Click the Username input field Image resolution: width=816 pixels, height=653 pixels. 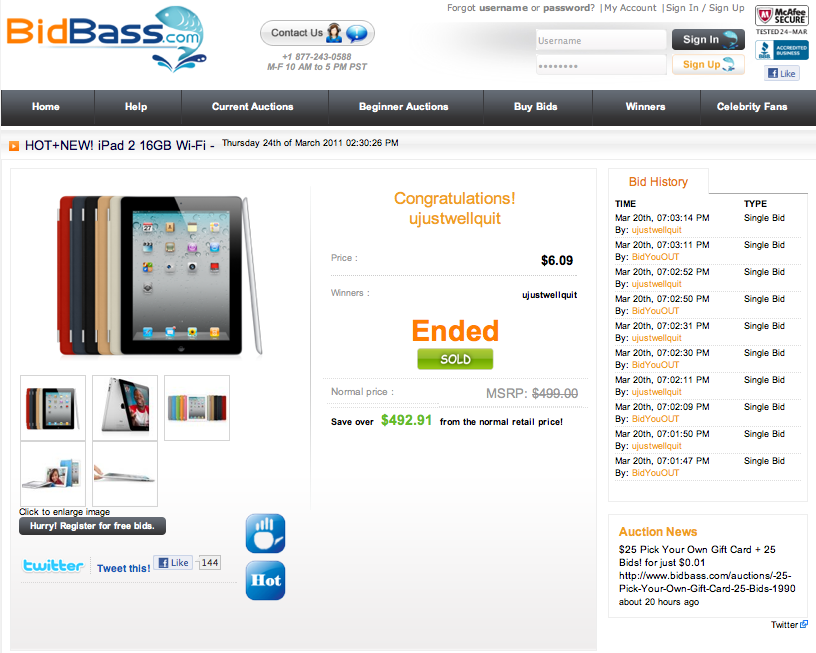tap(601, 41)
